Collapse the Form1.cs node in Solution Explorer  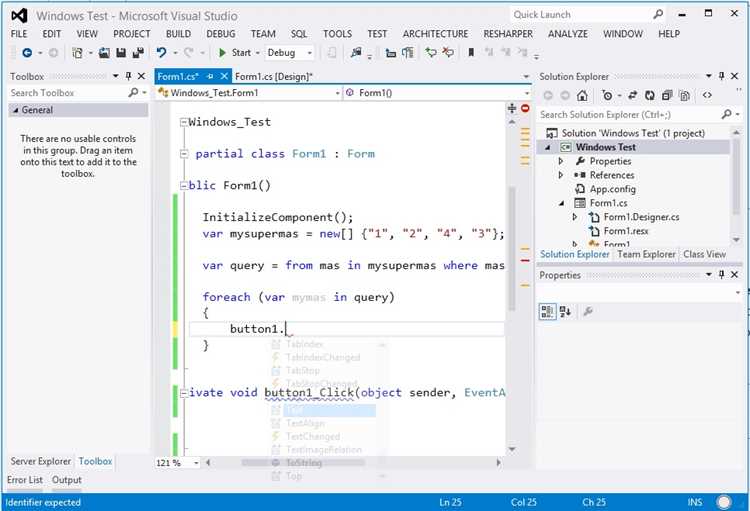click(562, 203)
